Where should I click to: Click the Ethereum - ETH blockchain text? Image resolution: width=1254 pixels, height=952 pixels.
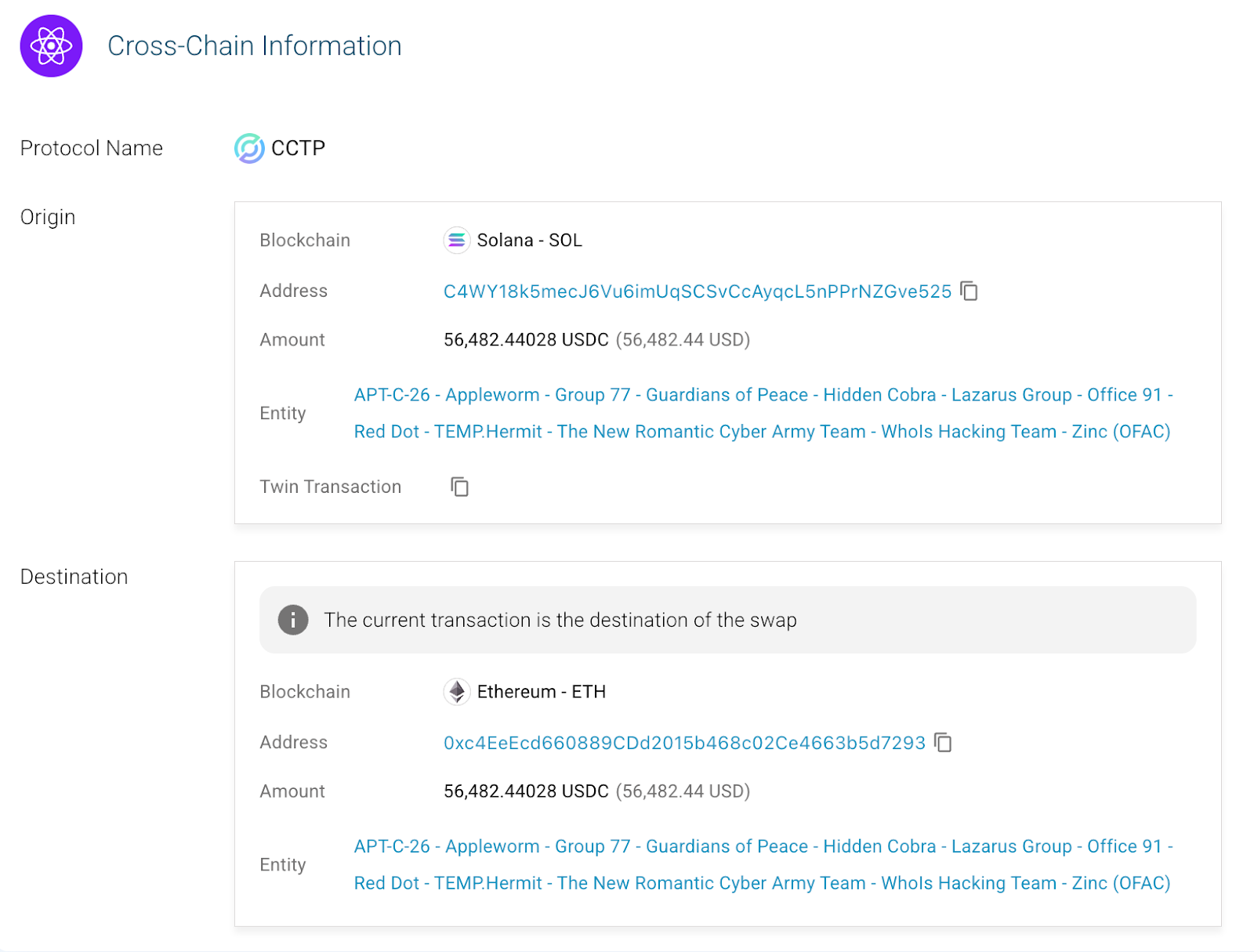point(542,692)
